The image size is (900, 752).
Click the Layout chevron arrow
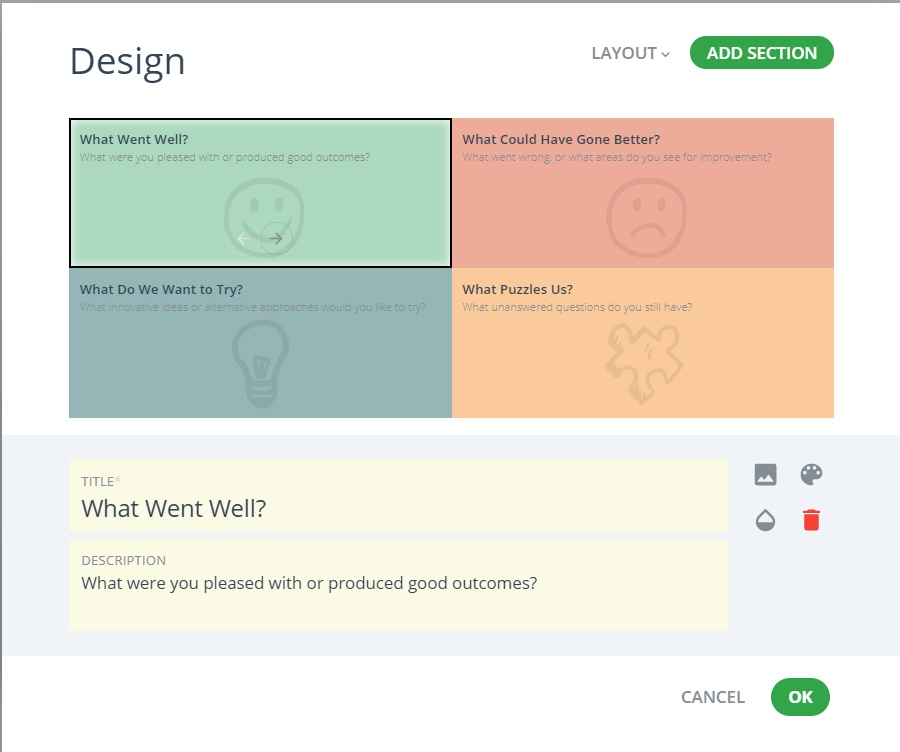click(x=665, y=55)
